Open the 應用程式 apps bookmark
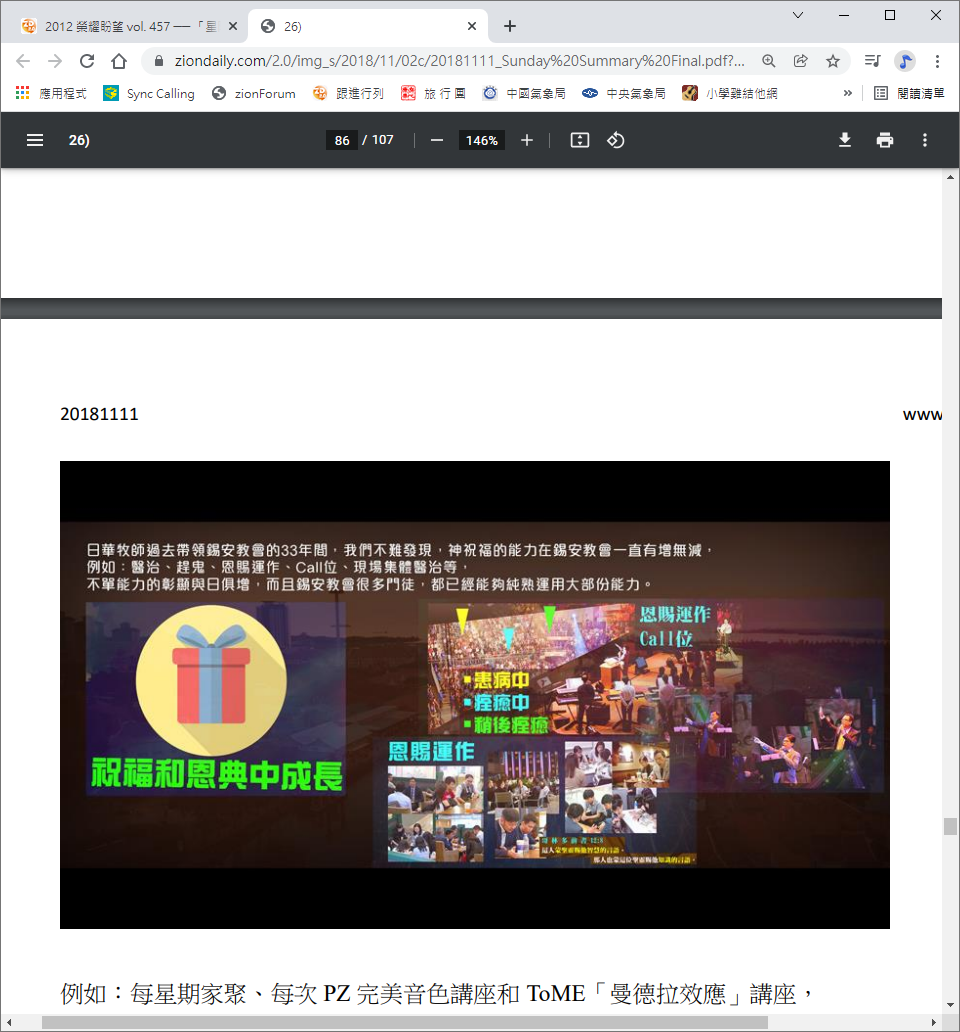Screen dimensions: 960x1032 tap(51, 93)
